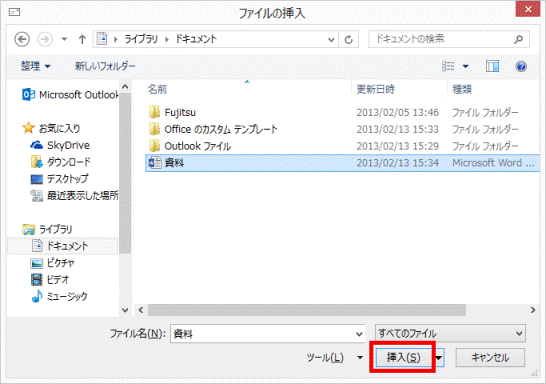
Task: Expand the address bar history dropdown
Action: point(331,40)
